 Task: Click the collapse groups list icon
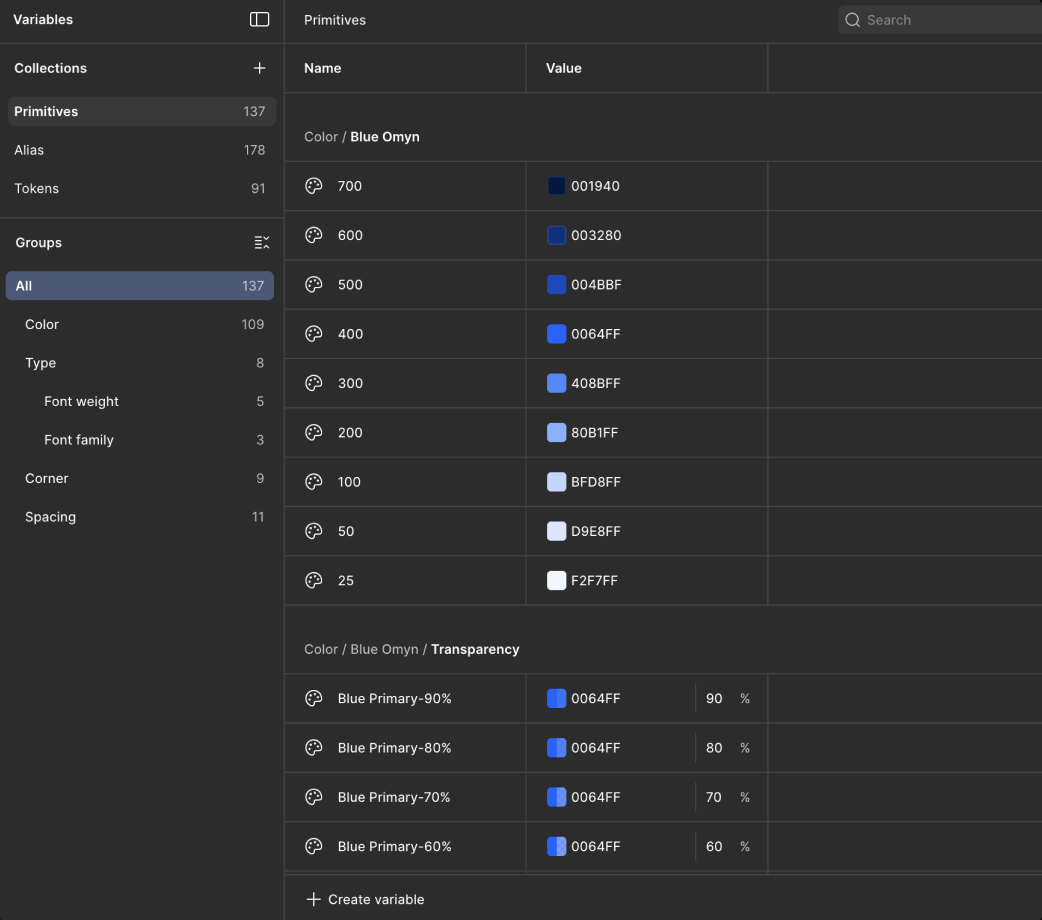(261, 243)
